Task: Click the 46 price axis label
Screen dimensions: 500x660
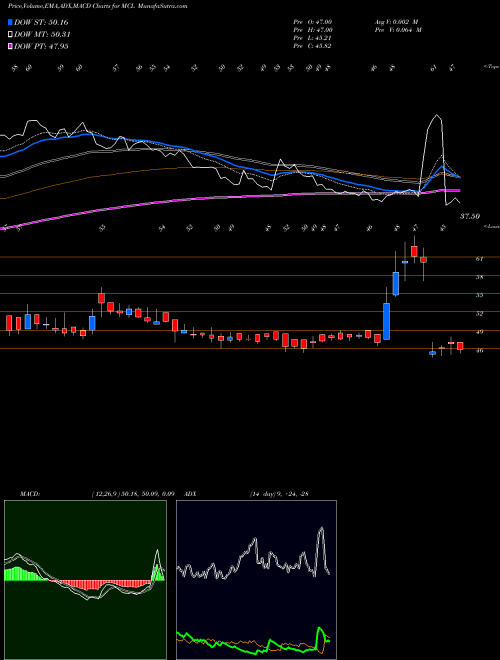Action: tap(479, 350)
